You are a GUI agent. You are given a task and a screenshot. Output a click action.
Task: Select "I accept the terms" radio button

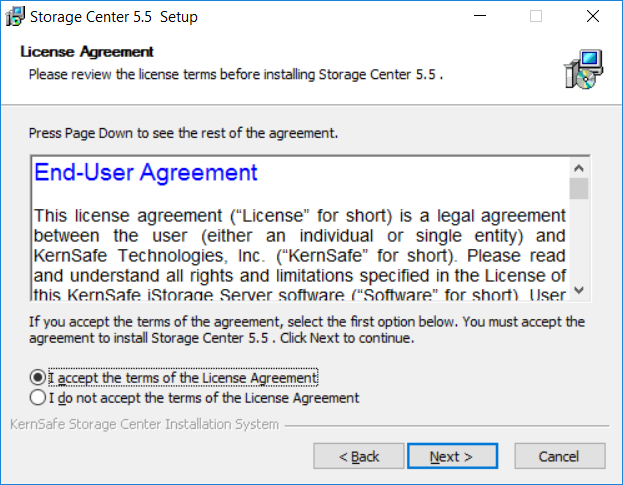click(38, 377)
